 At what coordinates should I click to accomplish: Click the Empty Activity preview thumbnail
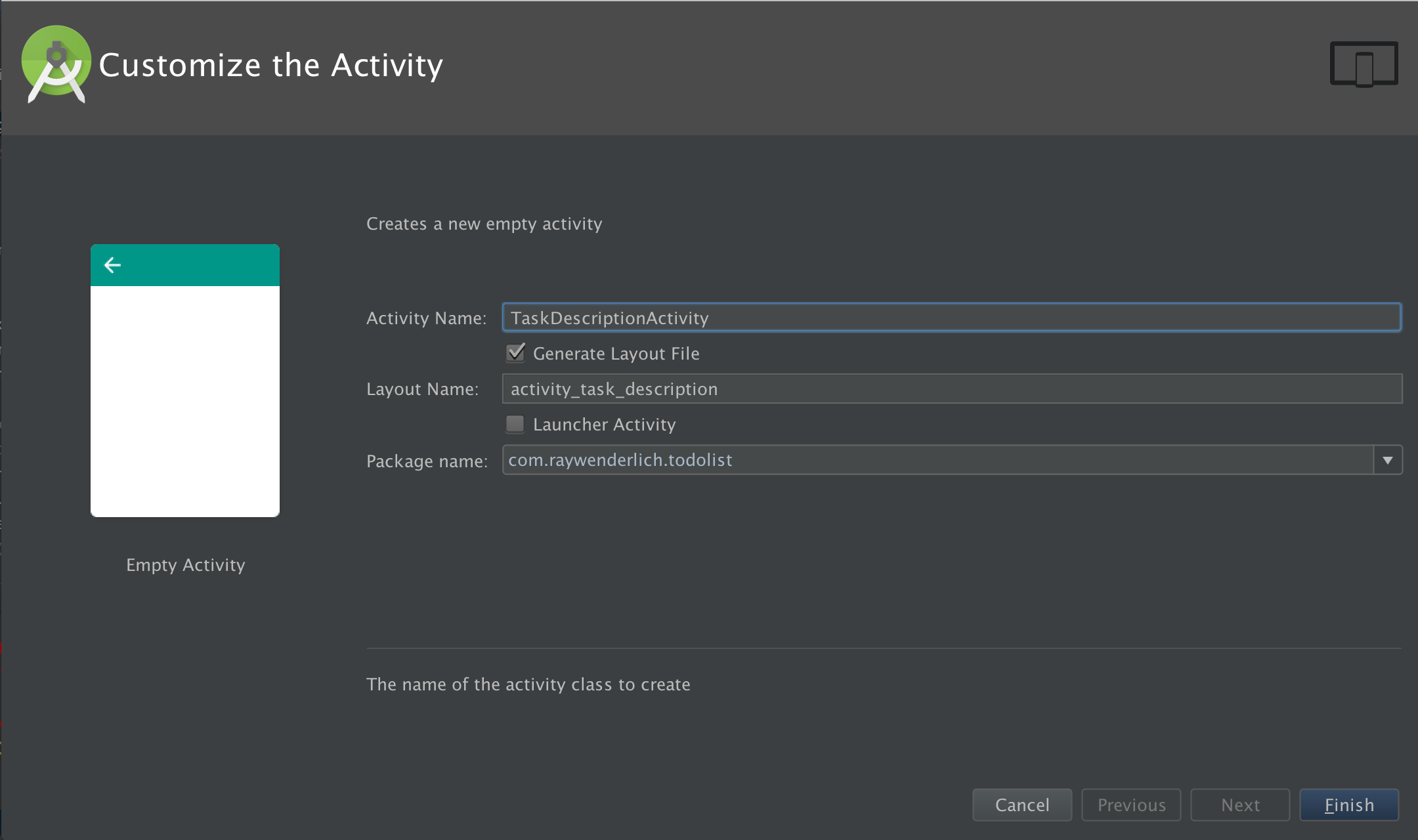point(185,381)
